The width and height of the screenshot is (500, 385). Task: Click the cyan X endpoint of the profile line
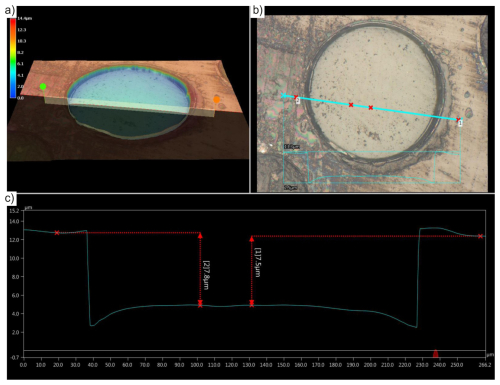284,96
